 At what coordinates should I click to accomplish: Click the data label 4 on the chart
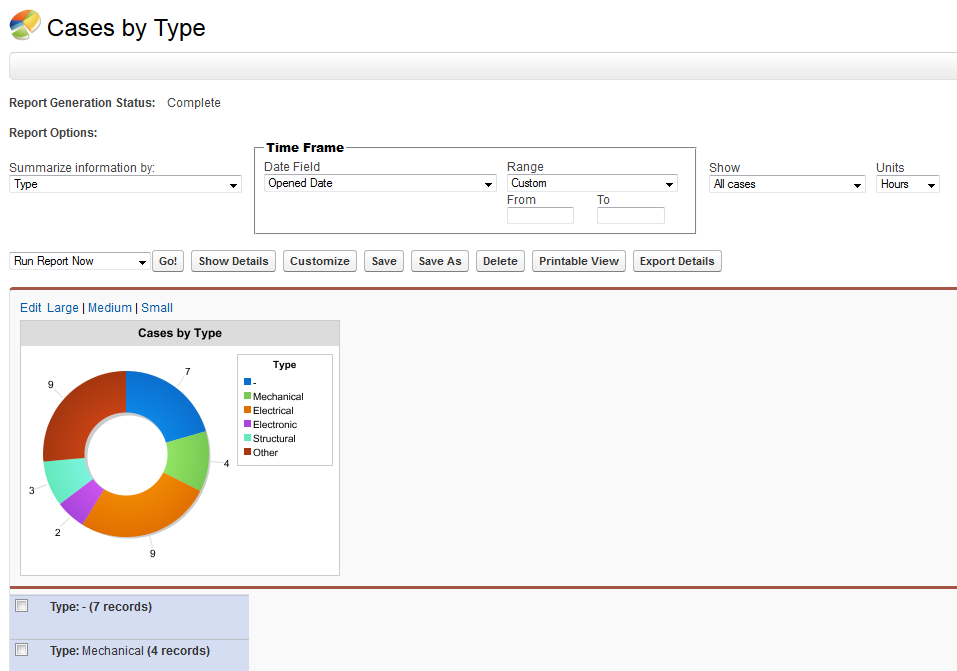coord(226,463)
